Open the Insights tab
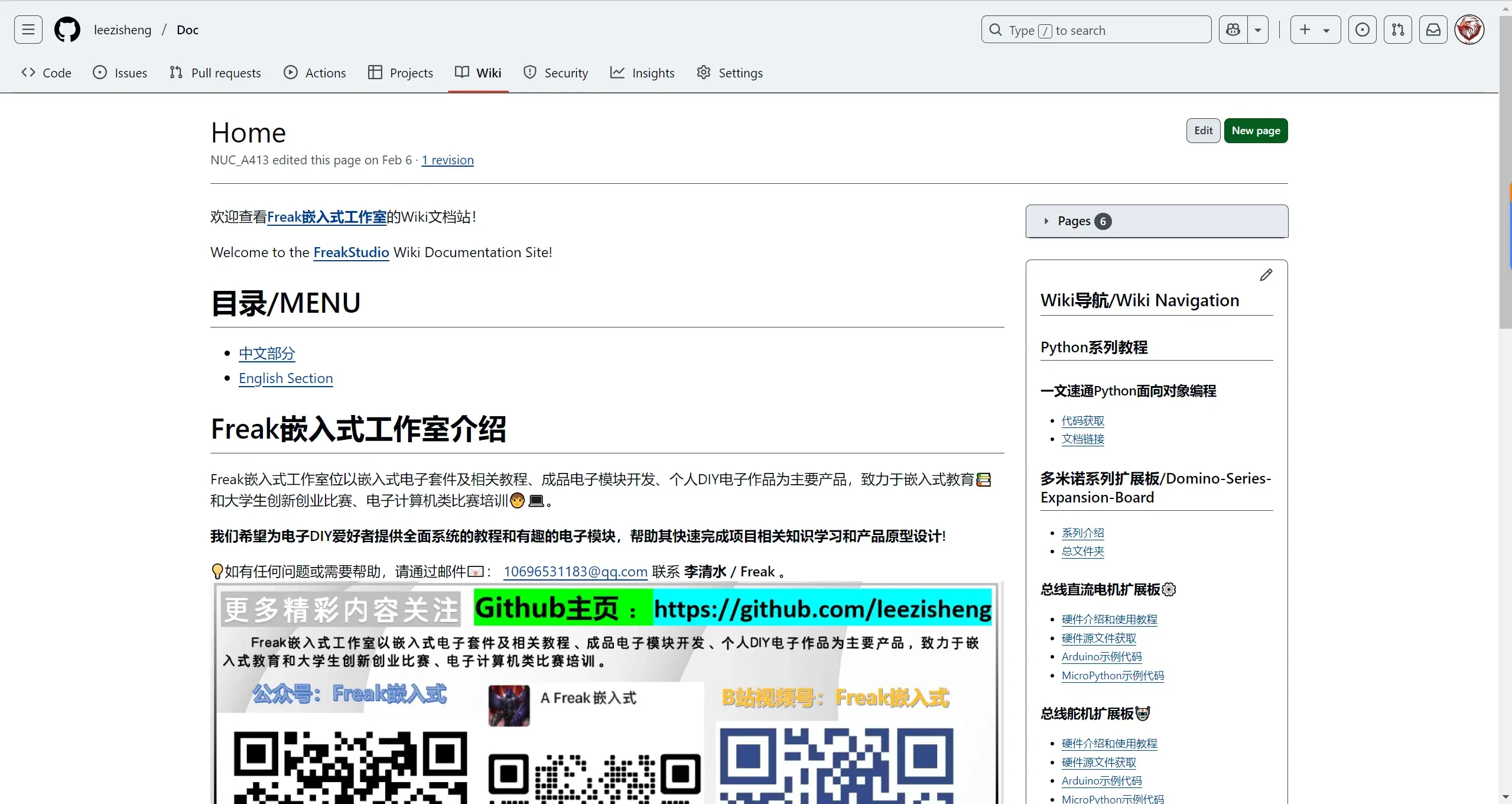 pyautogui.click(x=642, y=73)
